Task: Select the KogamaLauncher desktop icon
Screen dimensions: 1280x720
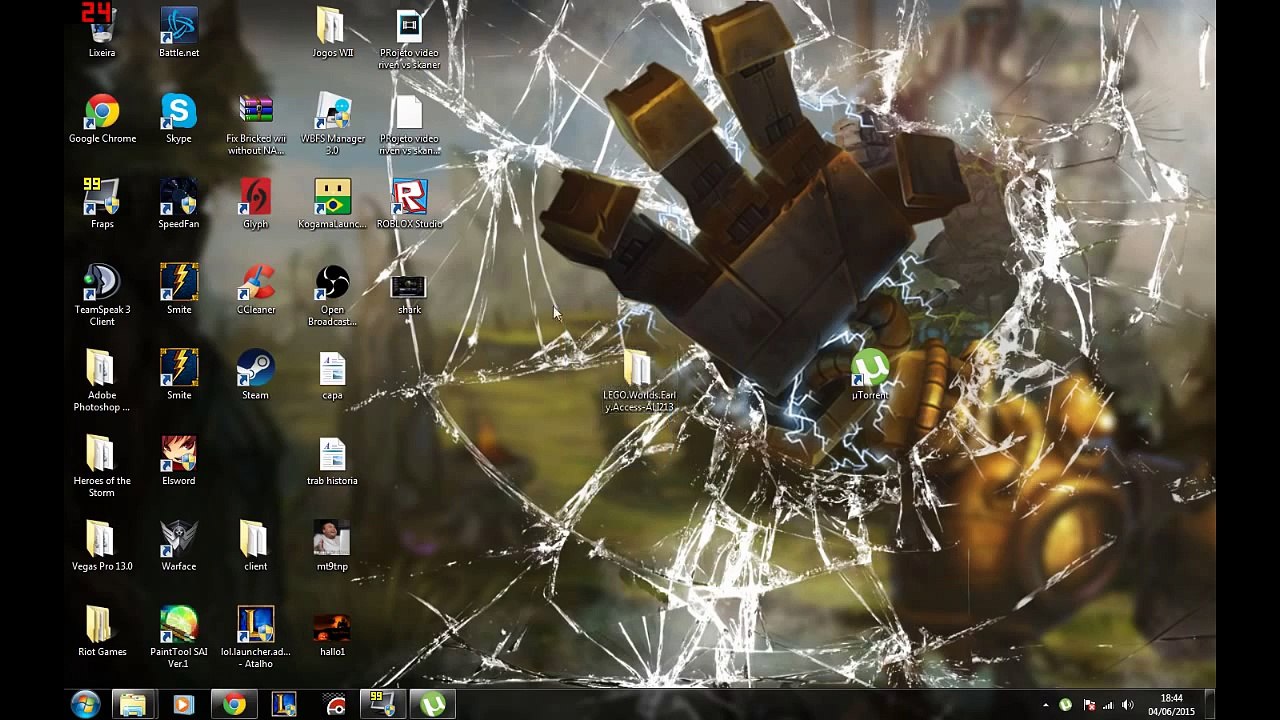Action: pos(332,203)
